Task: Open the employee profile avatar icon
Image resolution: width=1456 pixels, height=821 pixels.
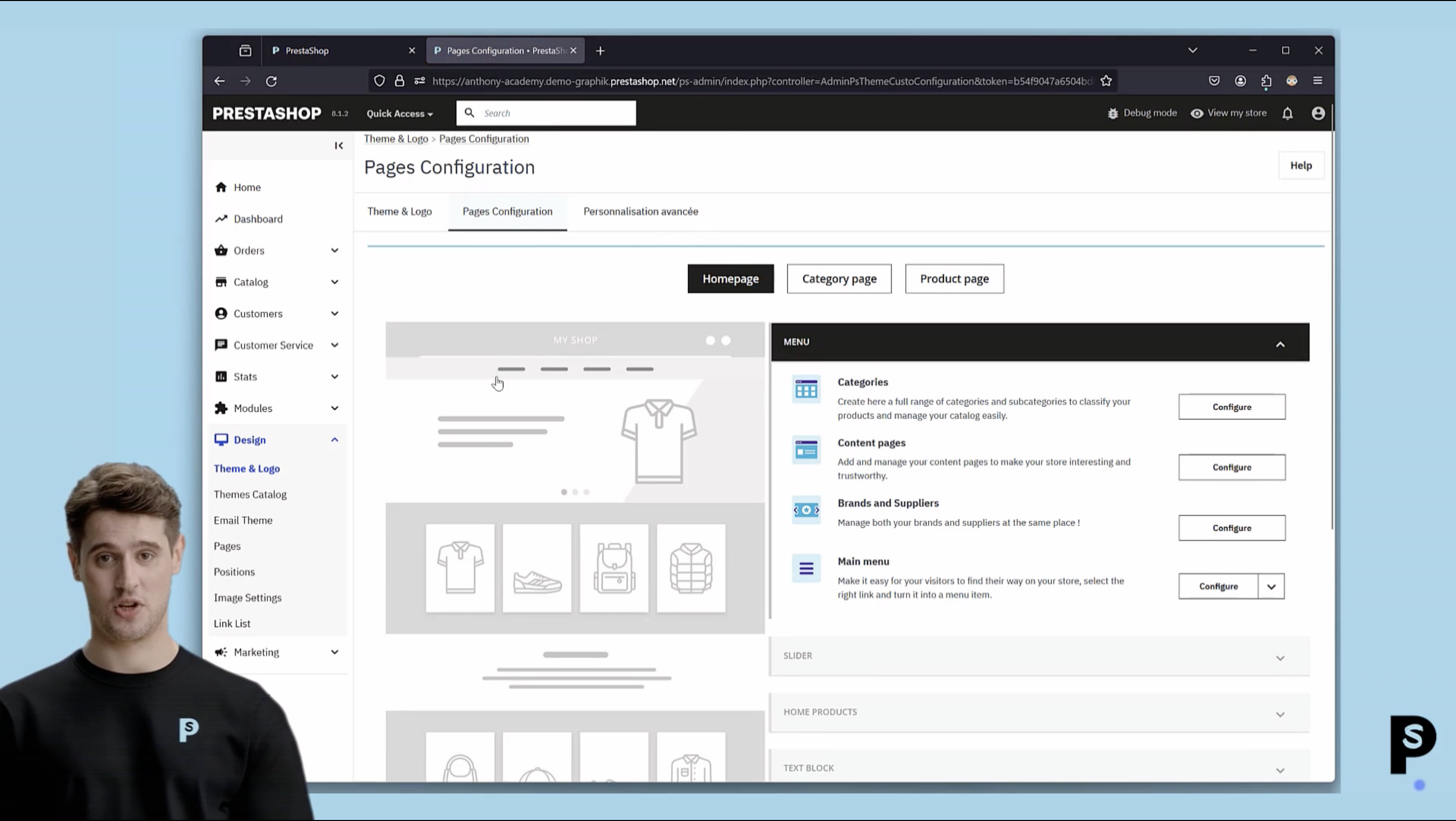Action: (x=1317, y=114)
